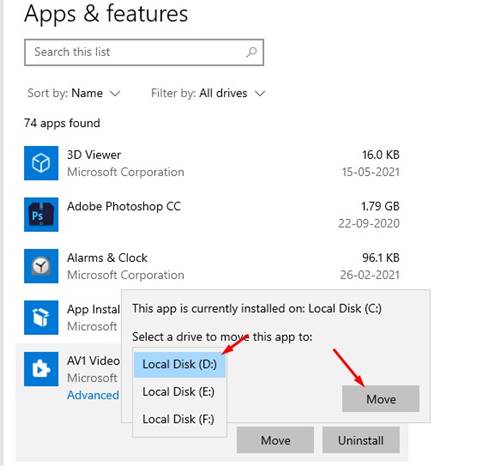Image resolution: width=500 pixels, height=466 pixels.
Task: Click the App Installer icon
Action: pyautogui.click(x=41, y=317)
